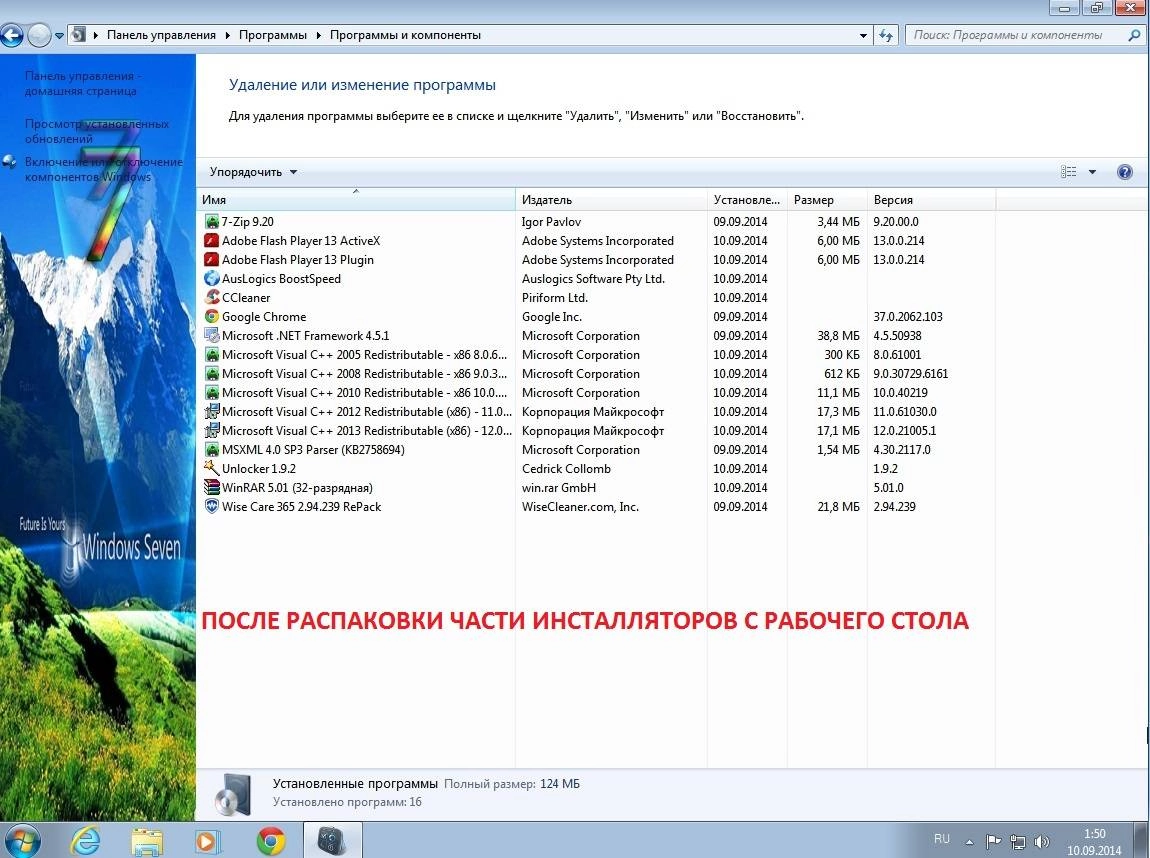The width and height of the screenshot is (1150, 858).
Task: Click the RU language indicator
Action: 942,839
